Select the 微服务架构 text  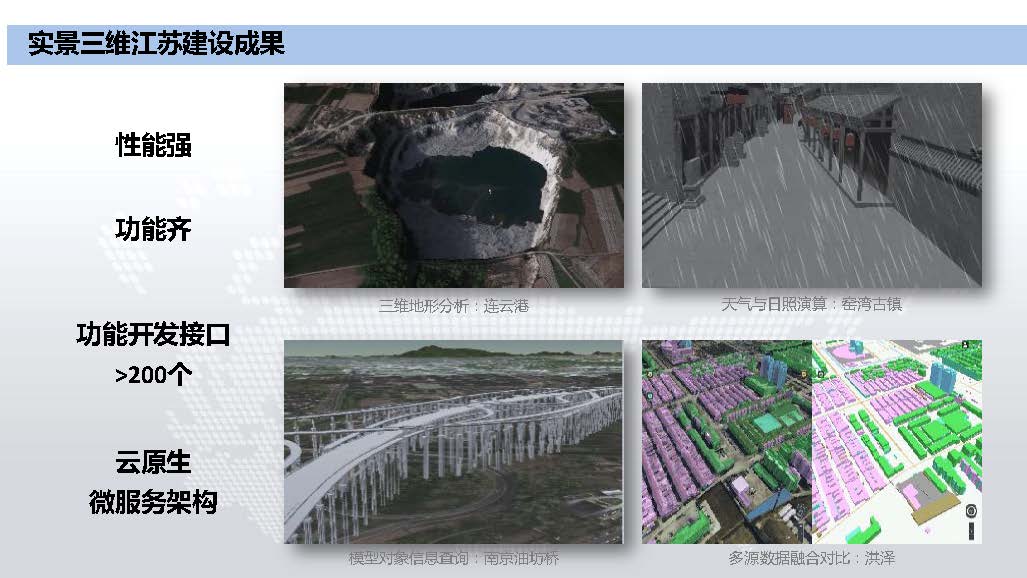[153, 503]
